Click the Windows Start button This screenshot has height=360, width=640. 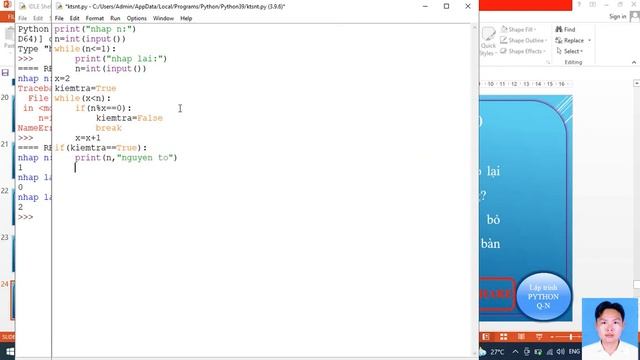[9, 351]
